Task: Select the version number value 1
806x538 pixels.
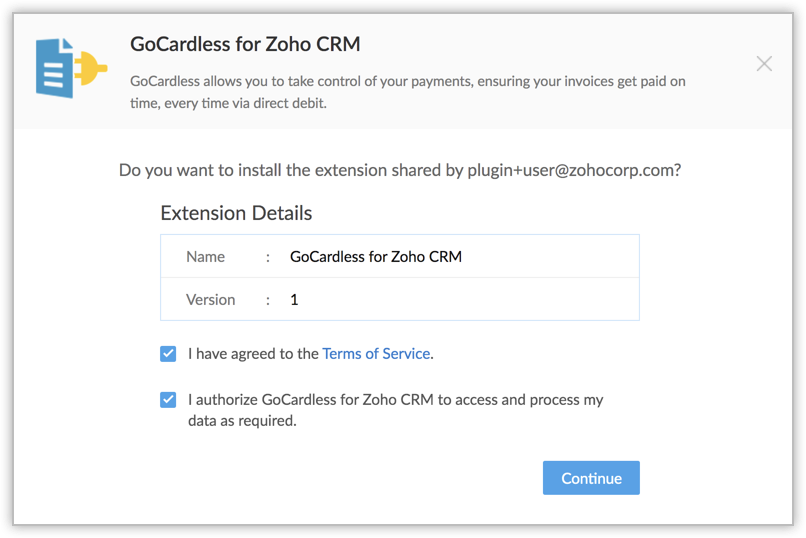Action: [x=294, y=299]
